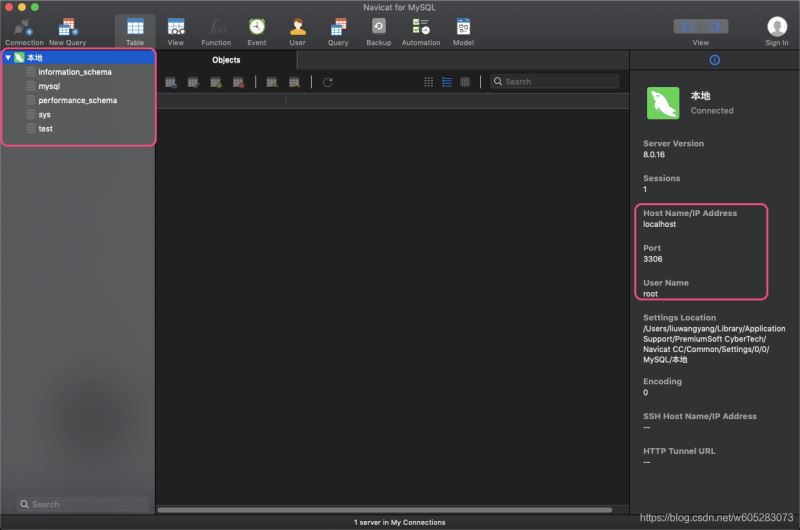Select the Objects tab
This screenshot has height=530, width=800.
click(226, 60)
